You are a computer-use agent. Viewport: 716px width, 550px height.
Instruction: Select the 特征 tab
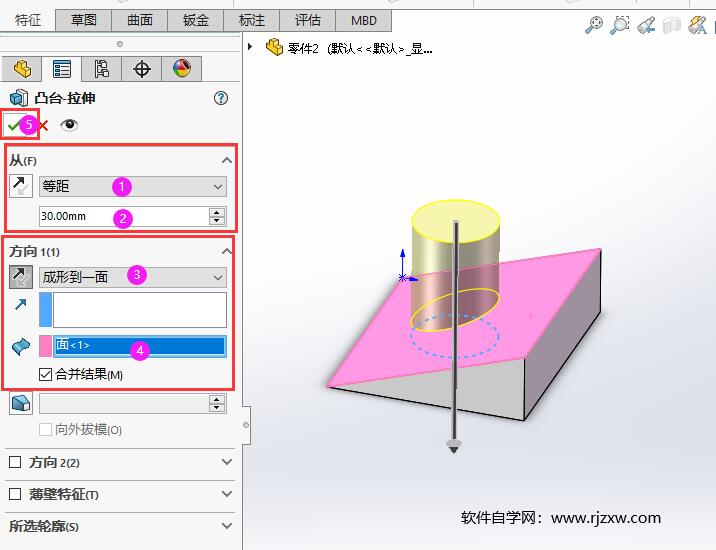tap(28, 20)
